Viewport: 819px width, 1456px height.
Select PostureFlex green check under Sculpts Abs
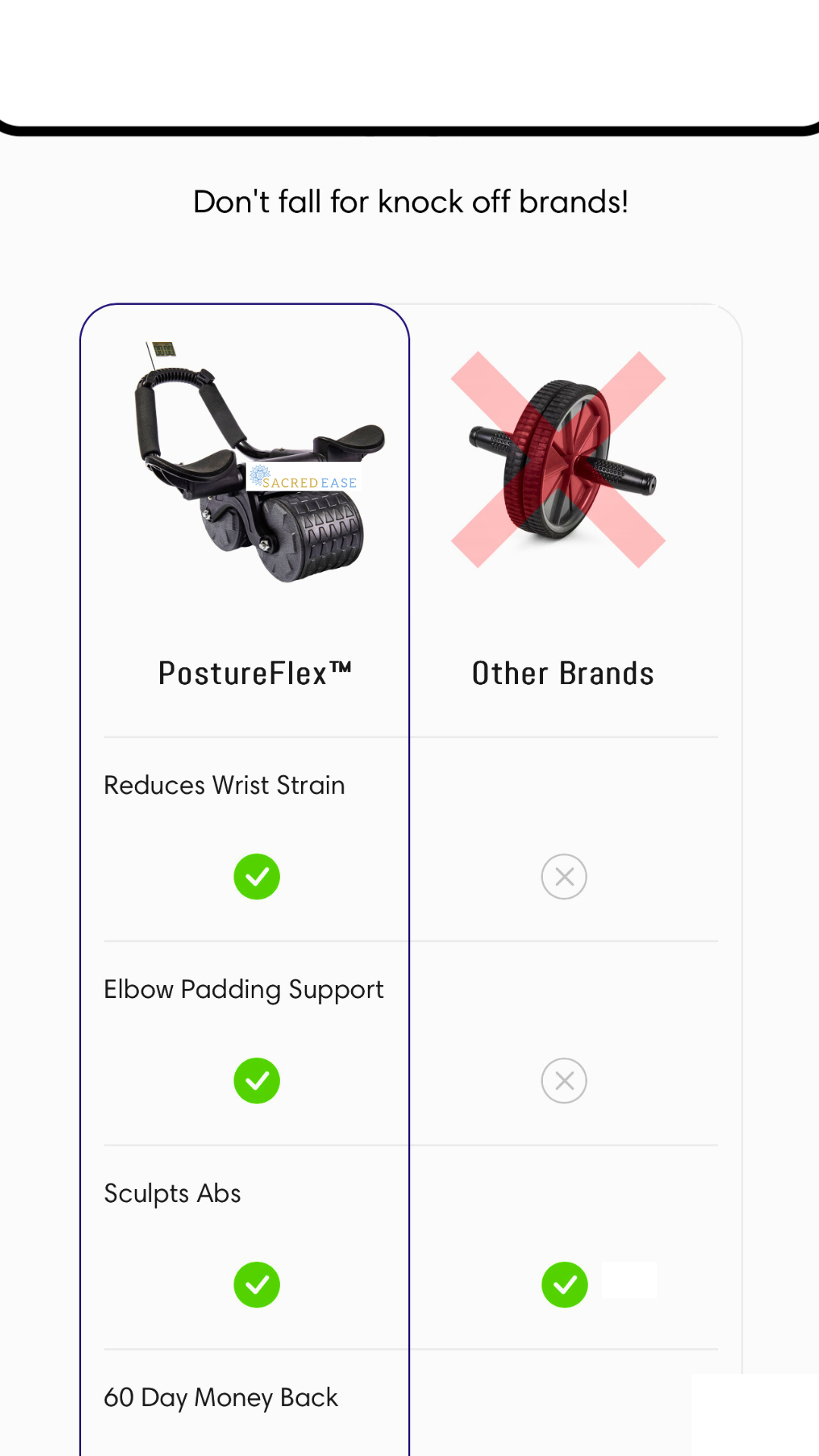point(257,1285)
